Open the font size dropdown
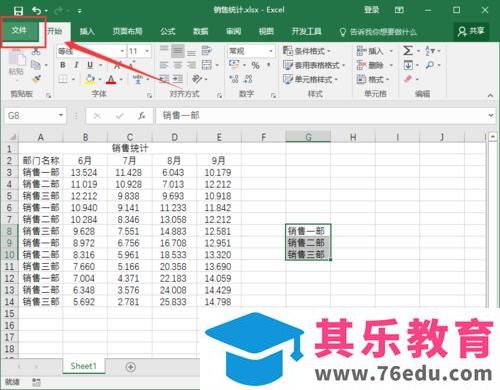Screen dimensions: 500x390 (x=147, y=51)
